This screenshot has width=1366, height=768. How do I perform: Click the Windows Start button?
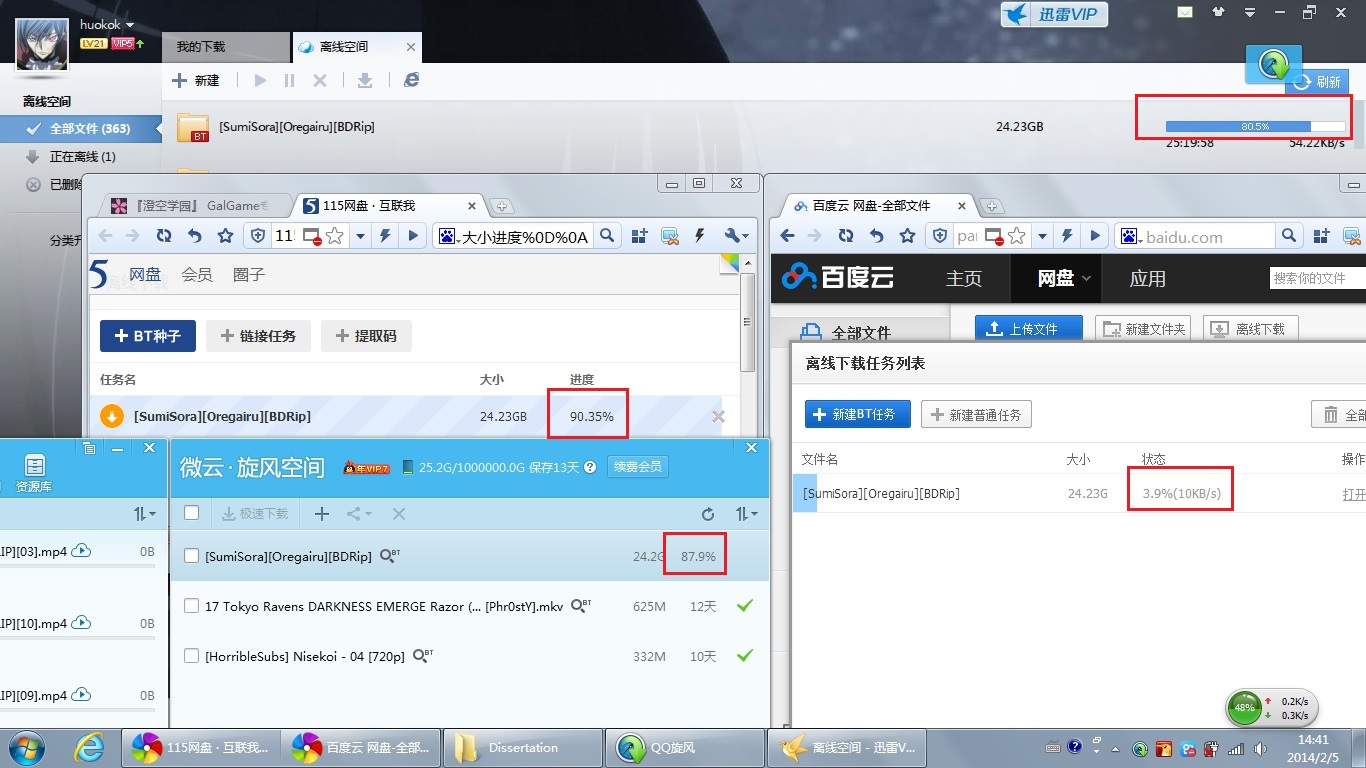click(26, 747)
